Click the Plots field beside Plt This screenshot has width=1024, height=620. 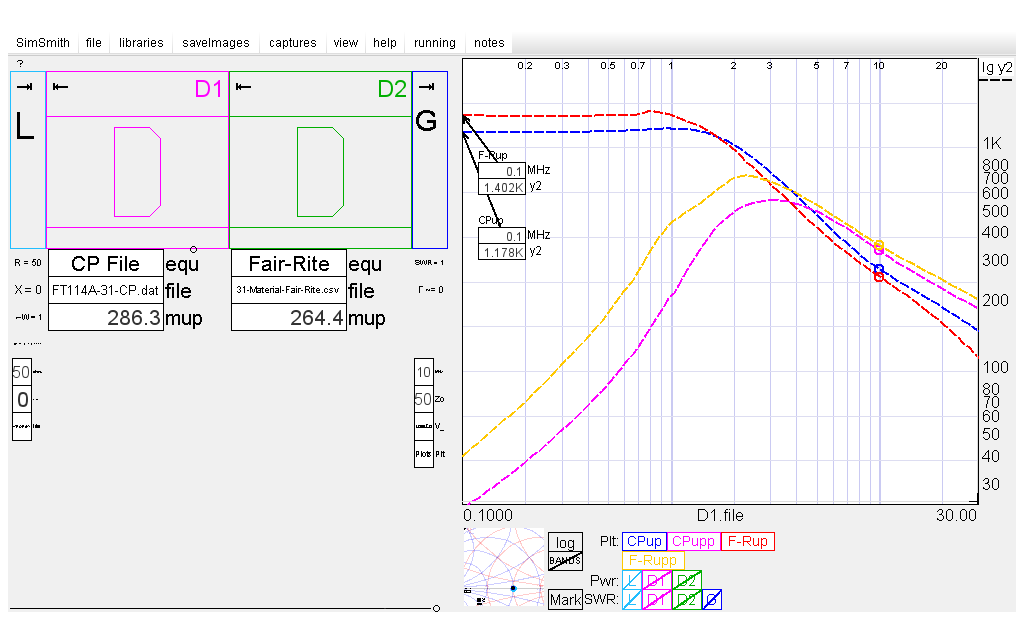point(424,454)
